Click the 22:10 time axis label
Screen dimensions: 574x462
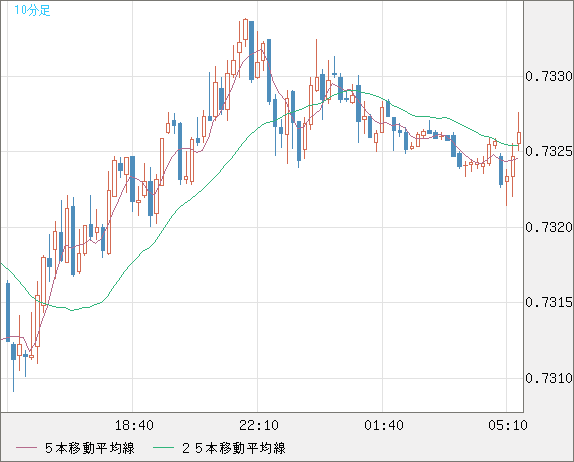tap(259, 425)
